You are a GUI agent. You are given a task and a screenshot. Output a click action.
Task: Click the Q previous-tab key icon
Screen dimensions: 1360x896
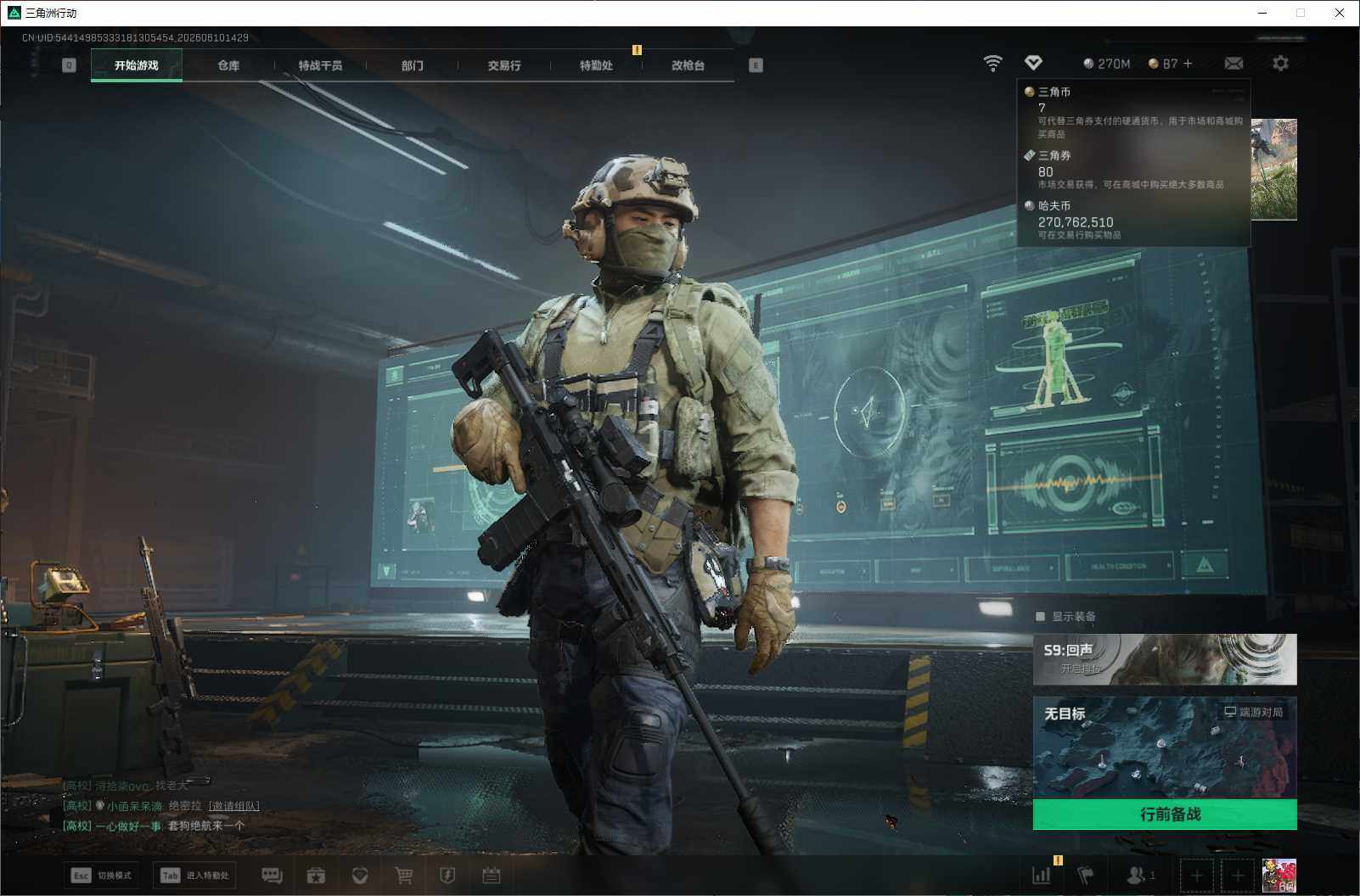coord(70,65)
